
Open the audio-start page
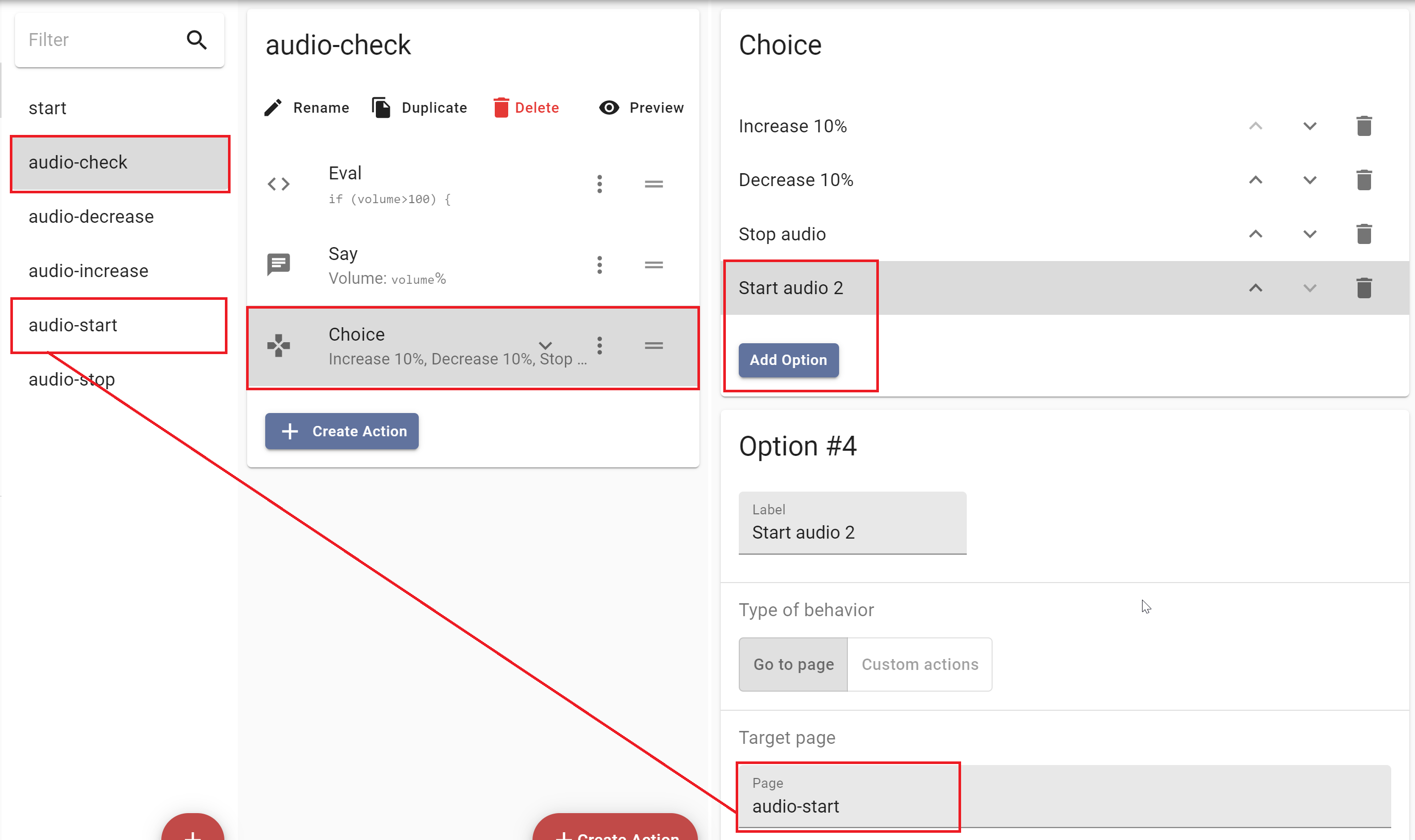click(120, 325)
